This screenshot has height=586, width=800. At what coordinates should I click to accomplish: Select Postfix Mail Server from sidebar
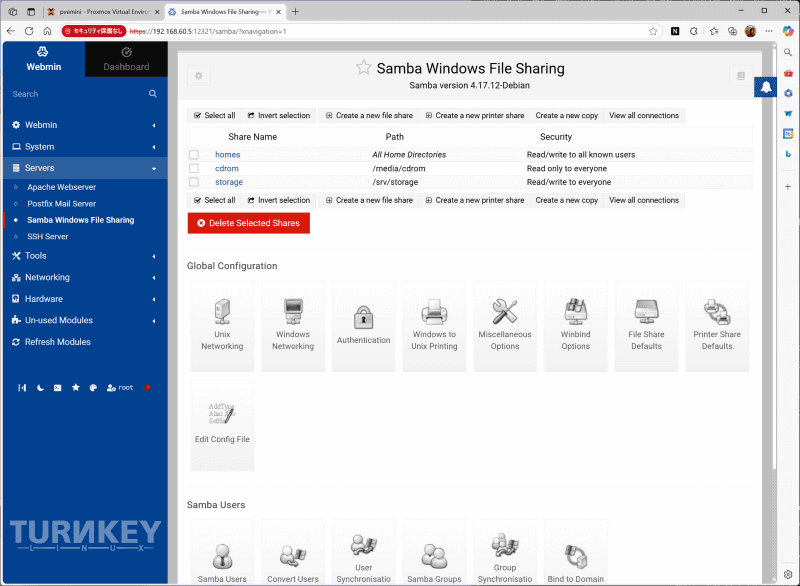click(x=60, y=203)
